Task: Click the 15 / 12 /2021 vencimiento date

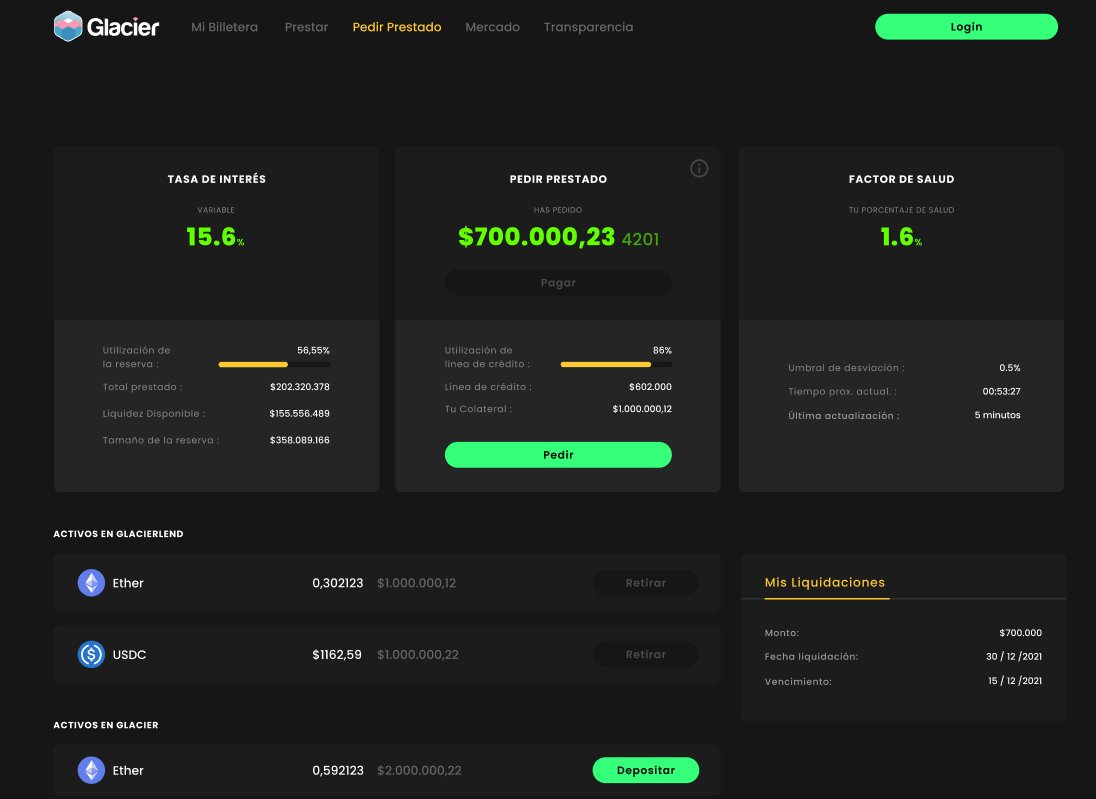Action: coord(1015,681)
